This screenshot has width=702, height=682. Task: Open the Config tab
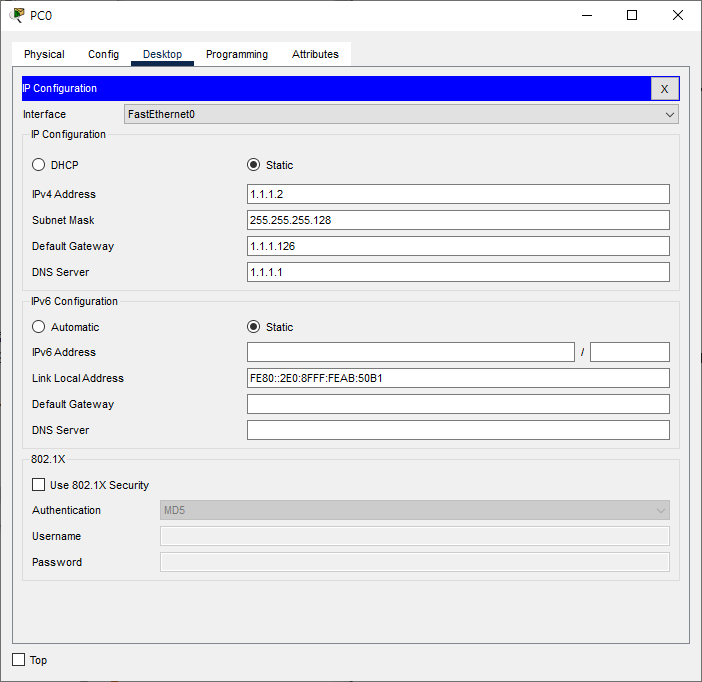click(103, 54)
